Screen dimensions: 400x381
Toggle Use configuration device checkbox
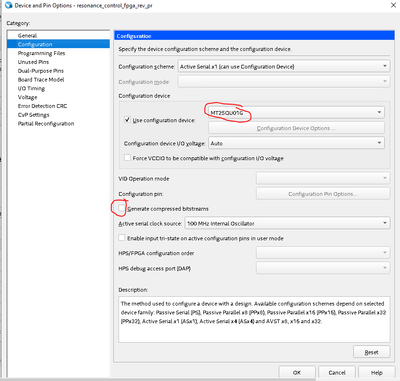127,120
